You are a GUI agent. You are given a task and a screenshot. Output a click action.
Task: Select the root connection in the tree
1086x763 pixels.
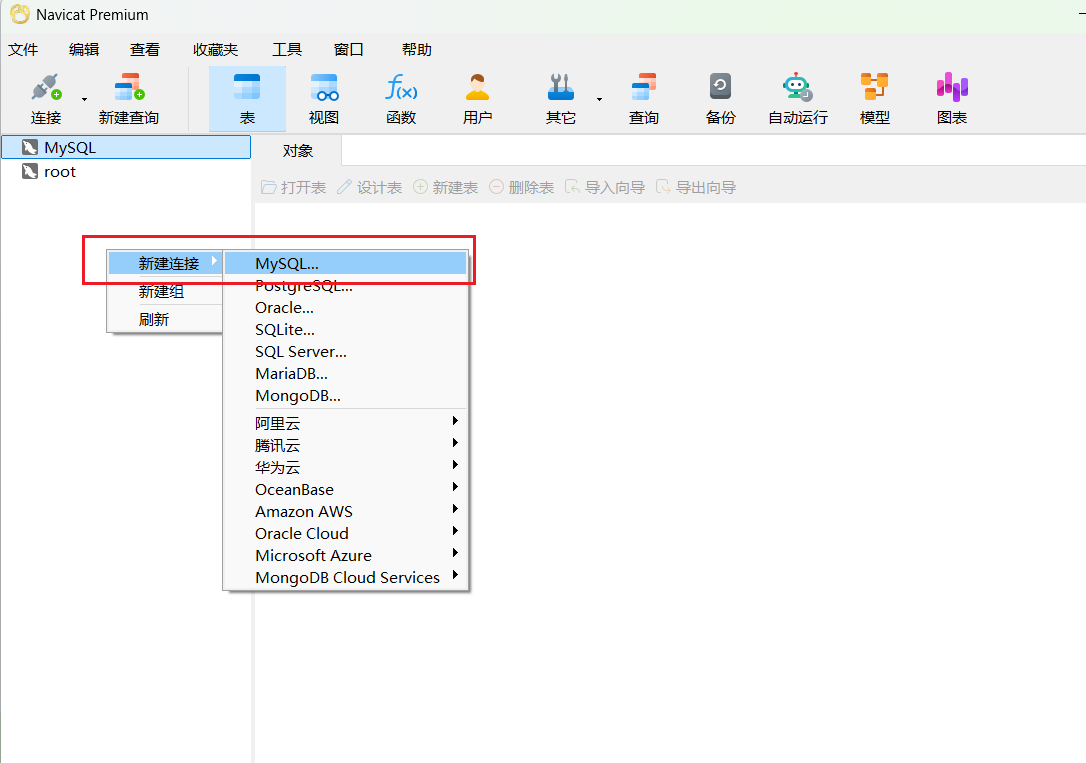[126, 172]
